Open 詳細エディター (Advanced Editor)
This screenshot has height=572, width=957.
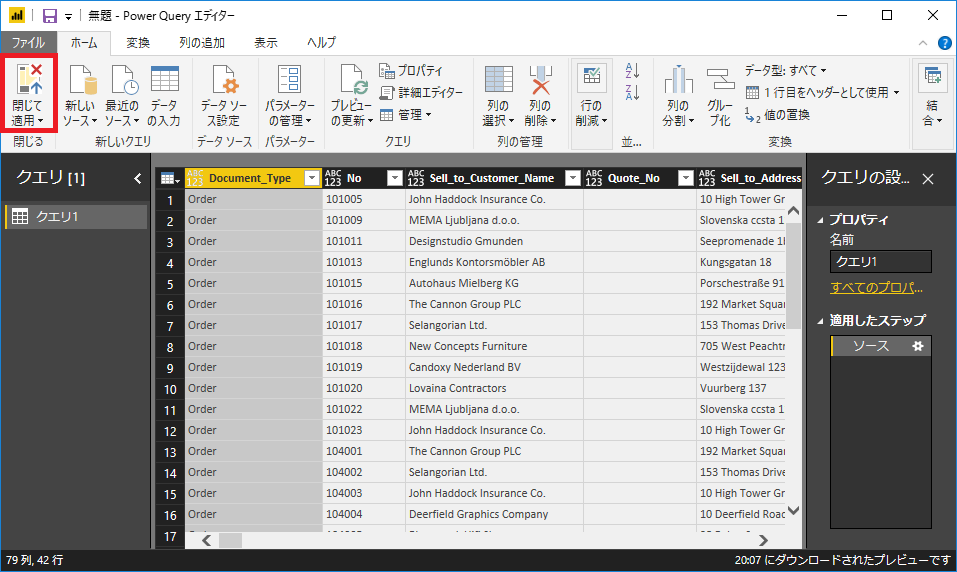point(421,93)
